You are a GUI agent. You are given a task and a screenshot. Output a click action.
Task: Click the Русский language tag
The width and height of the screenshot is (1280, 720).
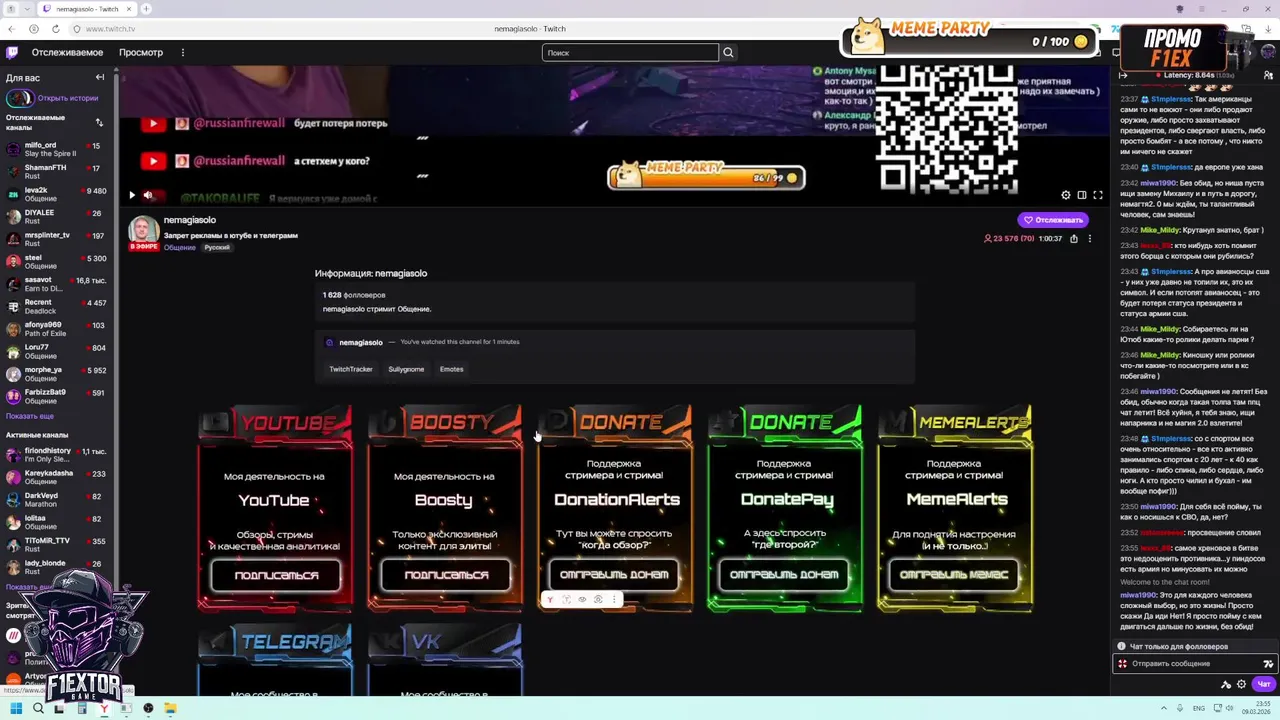[217, 247]
